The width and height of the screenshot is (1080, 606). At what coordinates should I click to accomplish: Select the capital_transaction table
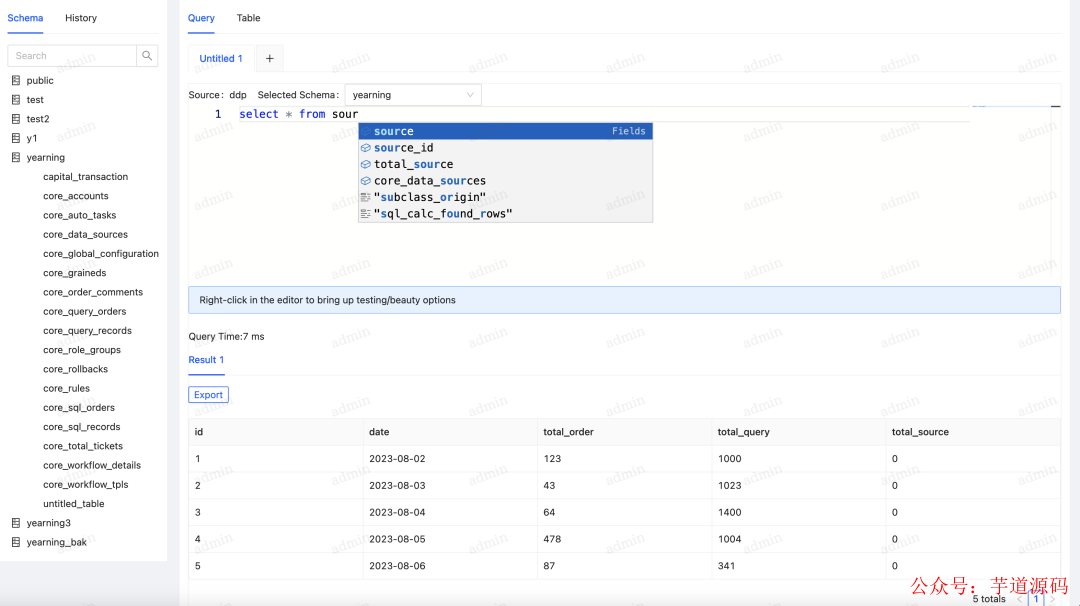[85, 177]
